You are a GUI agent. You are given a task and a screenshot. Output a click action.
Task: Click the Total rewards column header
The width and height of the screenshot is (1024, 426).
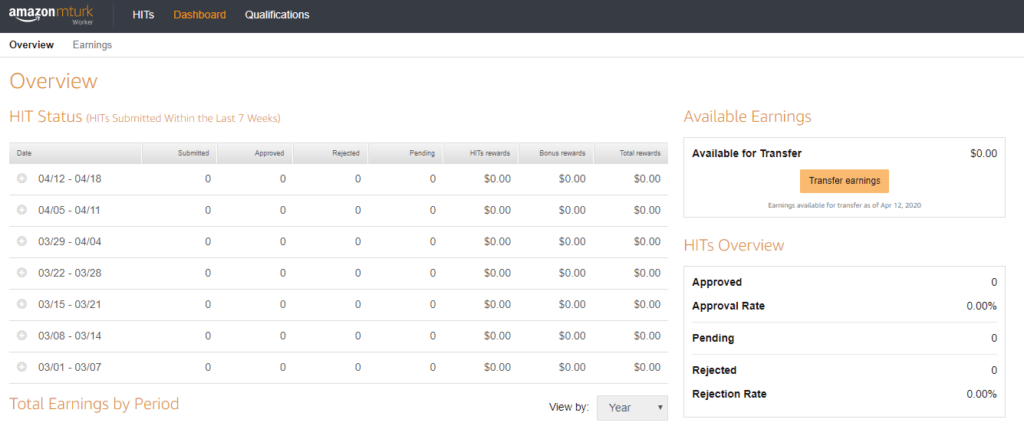[631, 153]
